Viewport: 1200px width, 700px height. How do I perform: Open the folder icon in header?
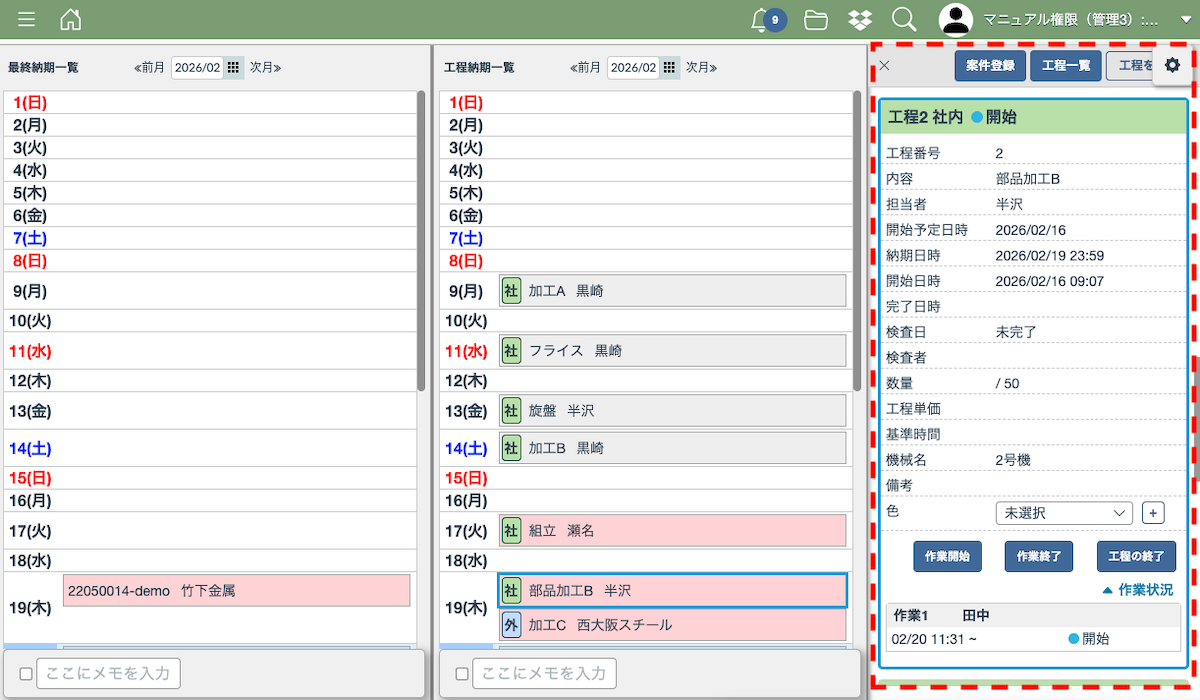(x=816, y=19)
